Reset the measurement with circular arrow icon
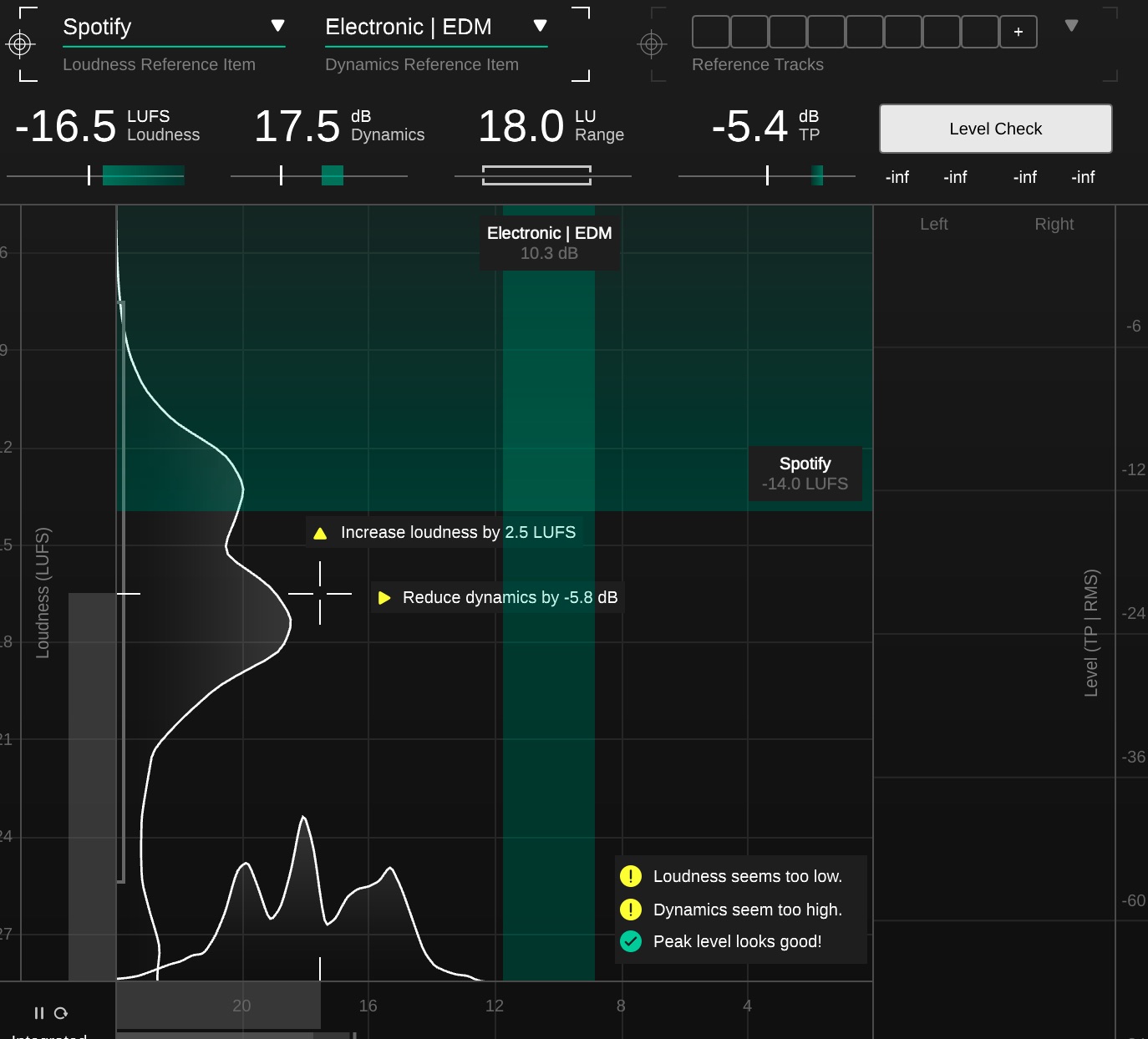 61,1013
